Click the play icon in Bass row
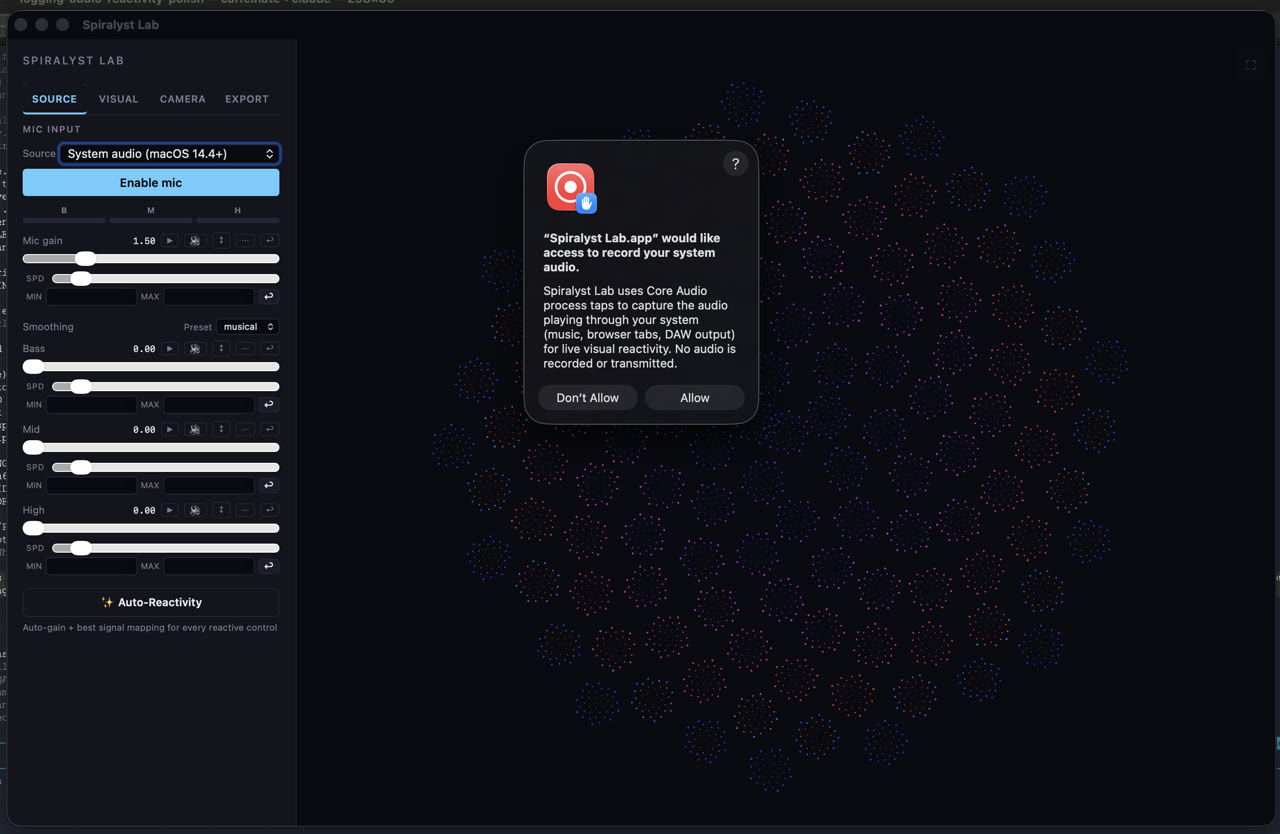The height and width of the screenshot is (834, 1280). (170, 349)
